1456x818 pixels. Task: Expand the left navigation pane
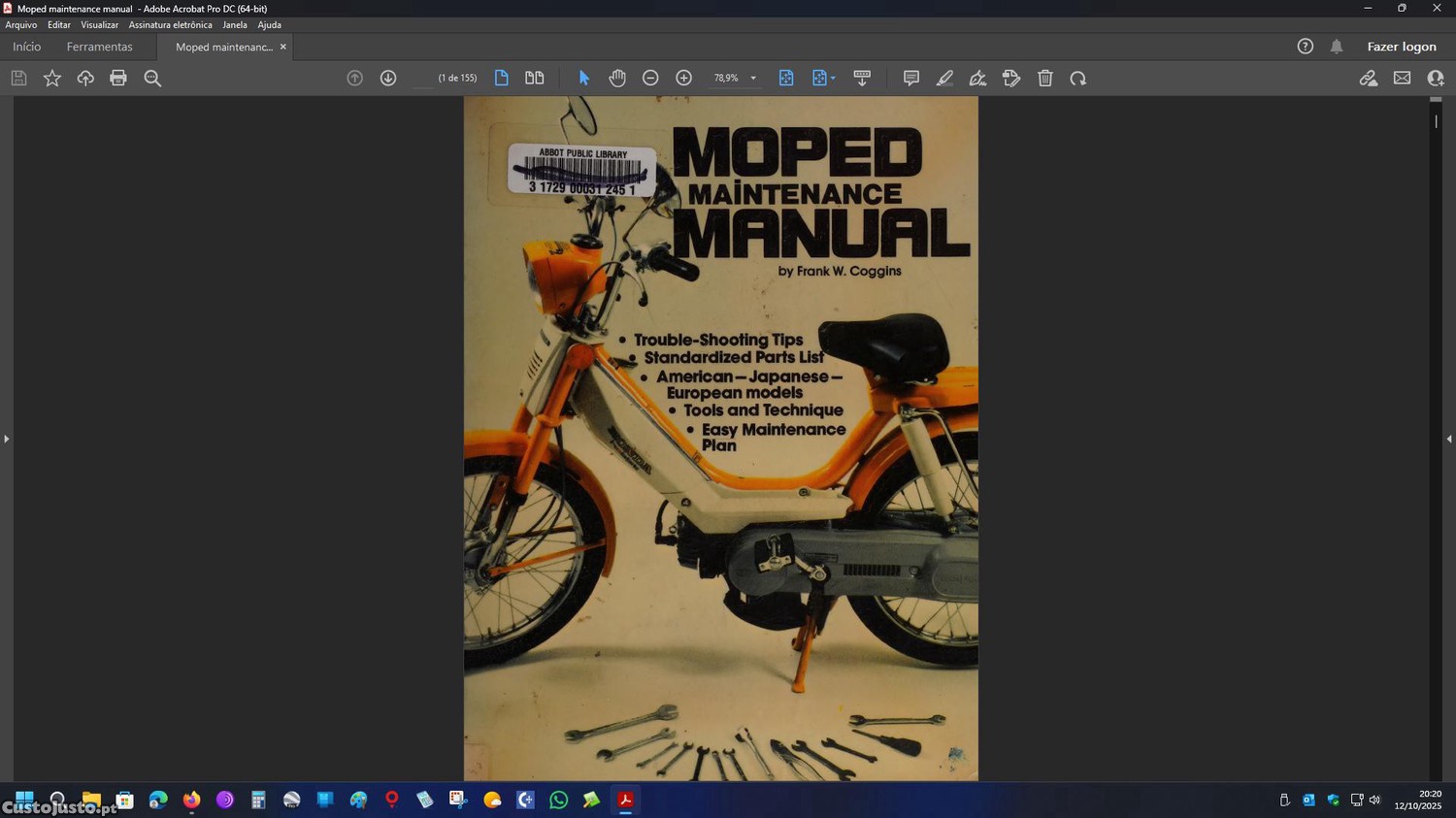tap(6, 440)
